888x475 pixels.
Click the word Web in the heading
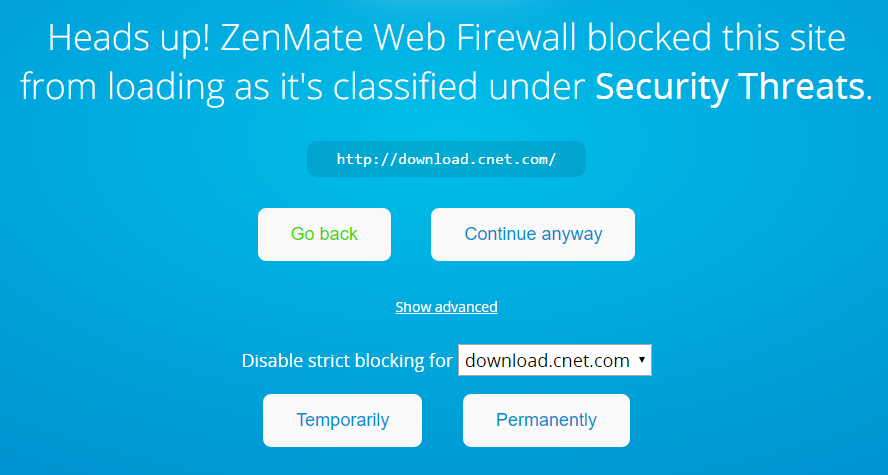383,39
